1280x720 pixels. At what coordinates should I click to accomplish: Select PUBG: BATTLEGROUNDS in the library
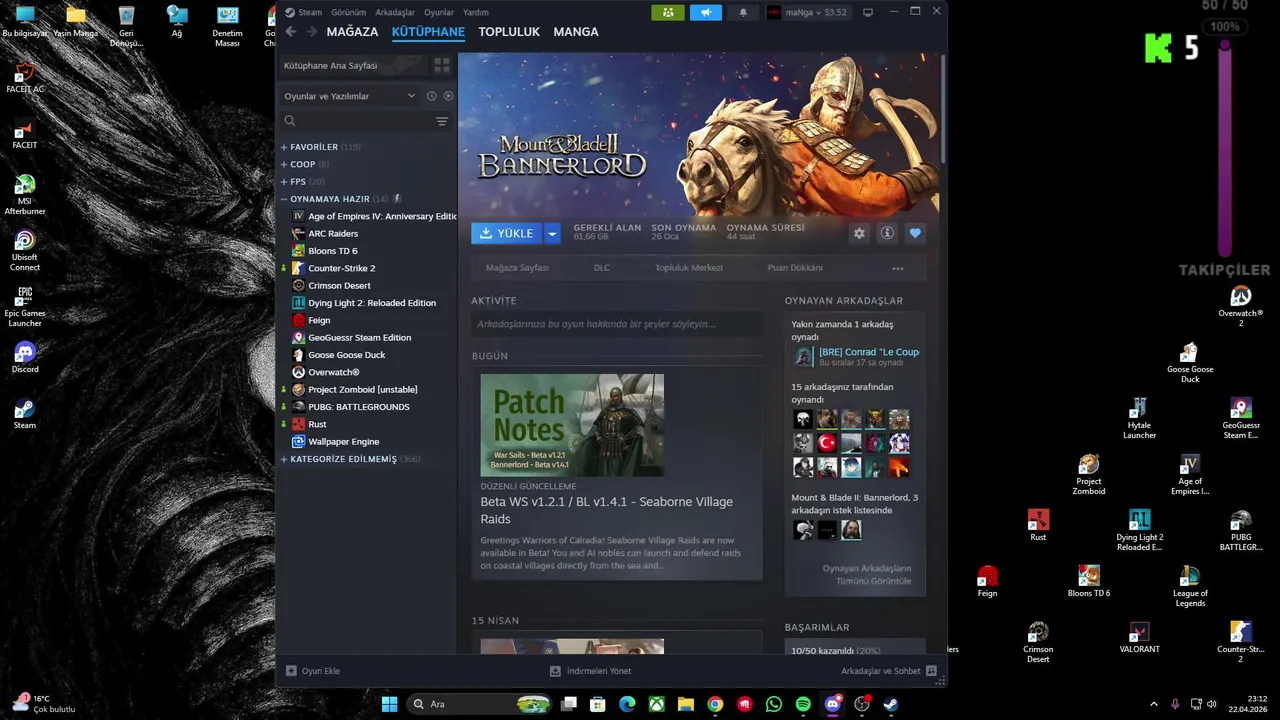(350, 407)
